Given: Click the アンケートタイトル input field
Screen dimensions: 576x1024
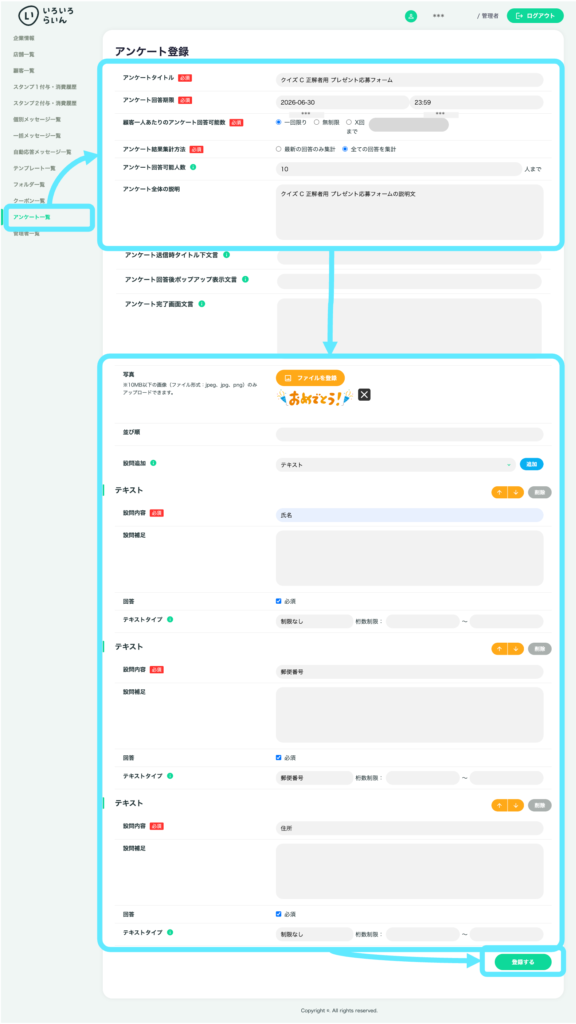Looking at the screenshot, I should (409, 80).
